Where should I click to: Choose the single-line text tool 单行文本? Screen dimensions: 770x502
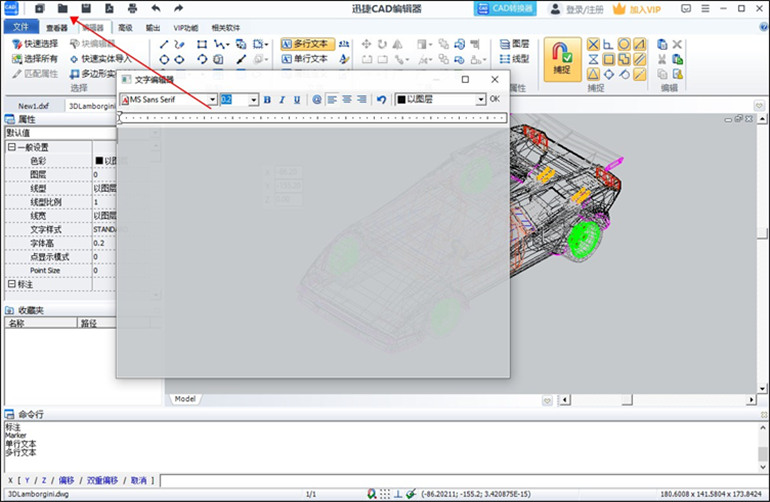pos(305,59)
